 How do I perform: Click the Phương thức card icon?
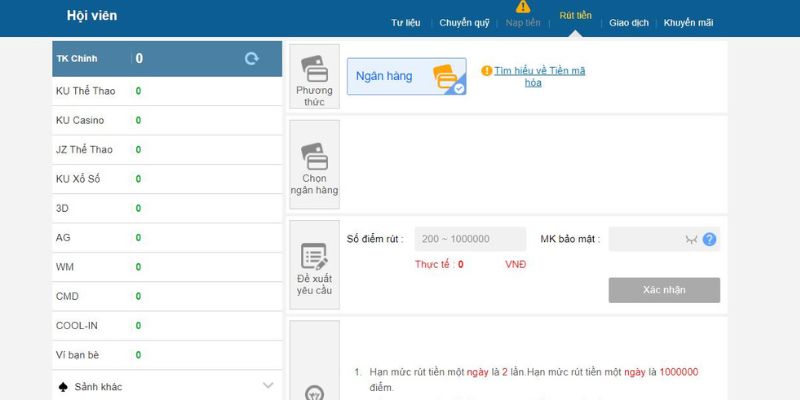point(314,69)
